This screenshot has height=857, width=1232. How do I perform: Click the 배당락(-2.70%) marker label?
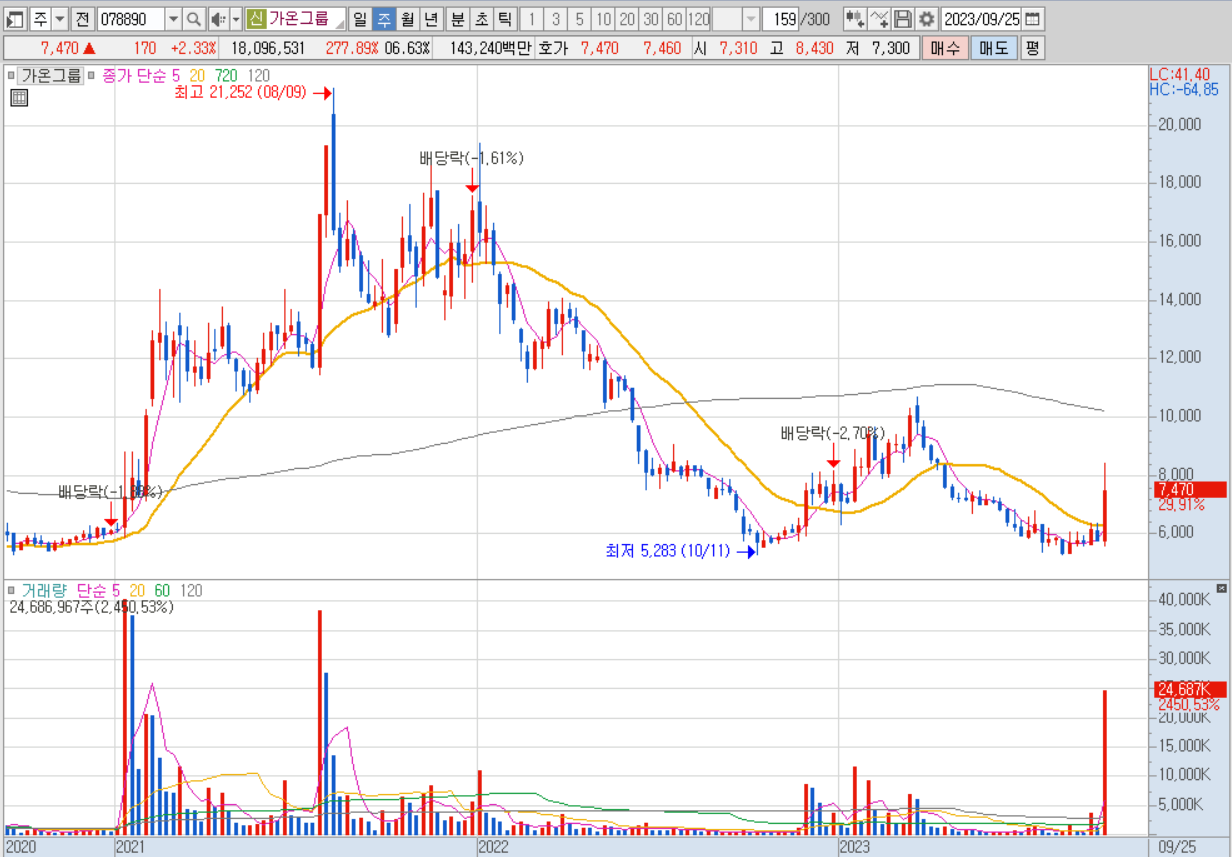833,433
